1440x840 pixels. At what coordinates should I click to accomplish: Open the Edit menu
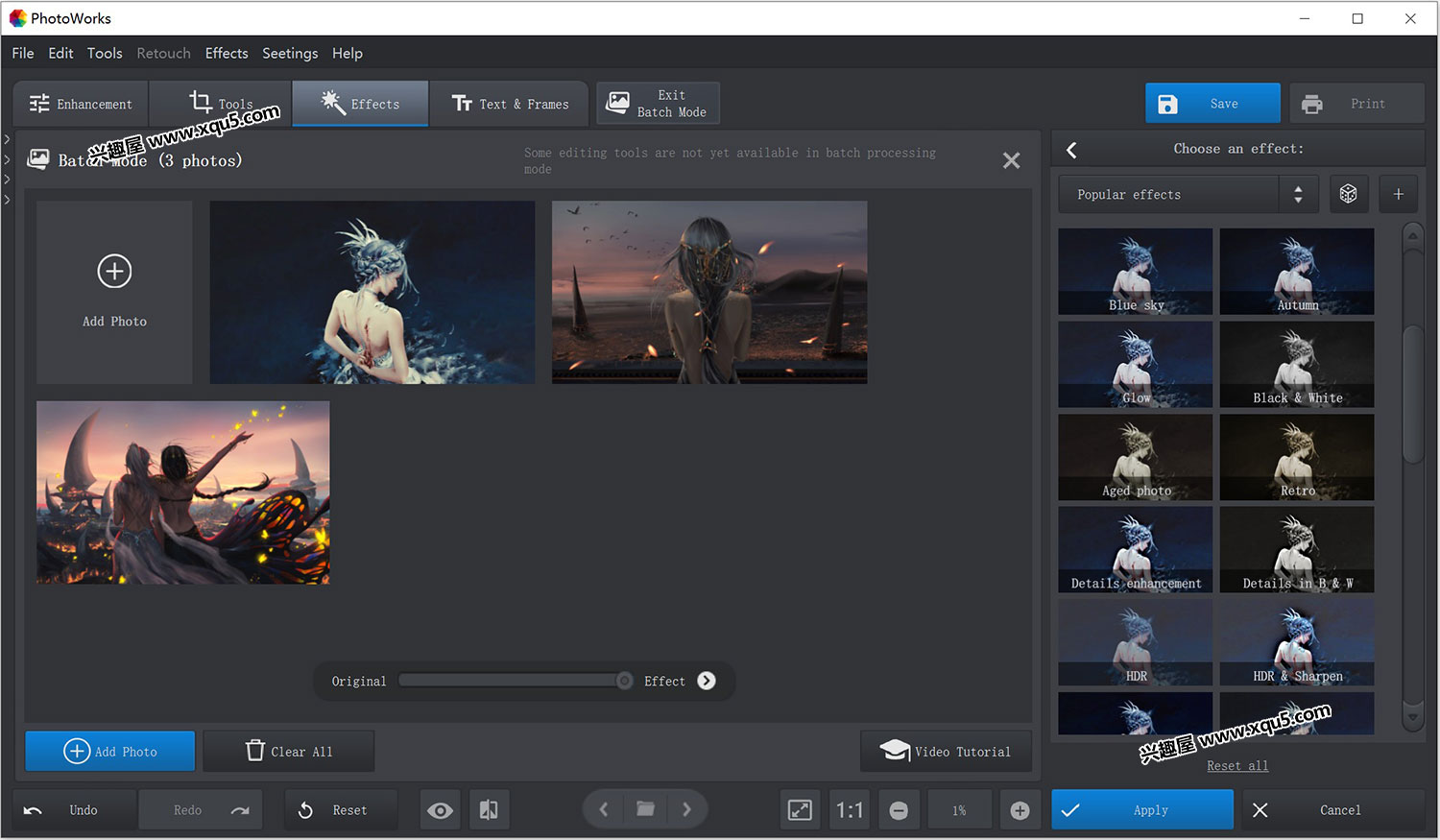[60, 53]
